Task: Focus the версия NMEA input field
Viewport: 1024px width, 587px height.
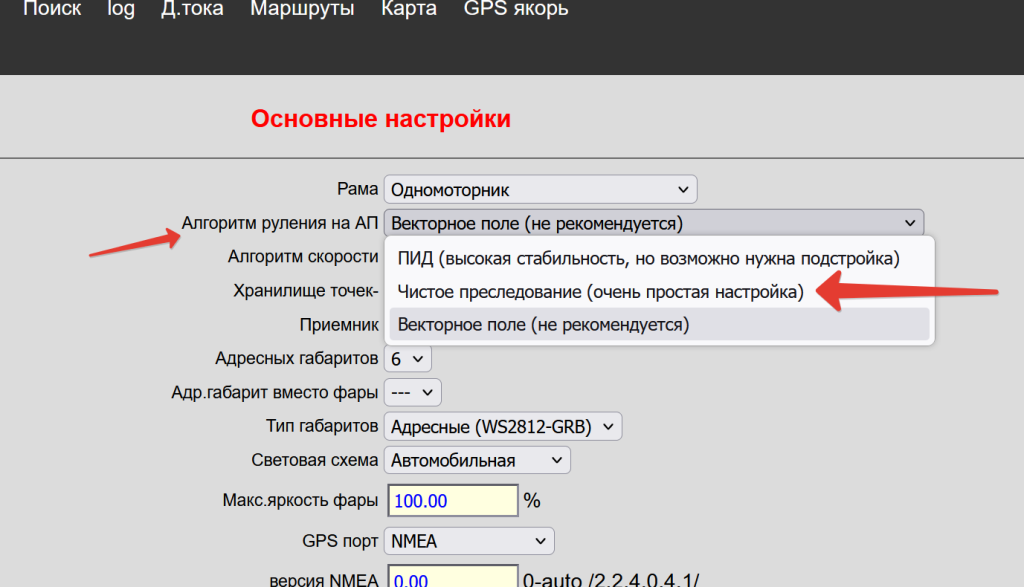Action: [451, 579]
